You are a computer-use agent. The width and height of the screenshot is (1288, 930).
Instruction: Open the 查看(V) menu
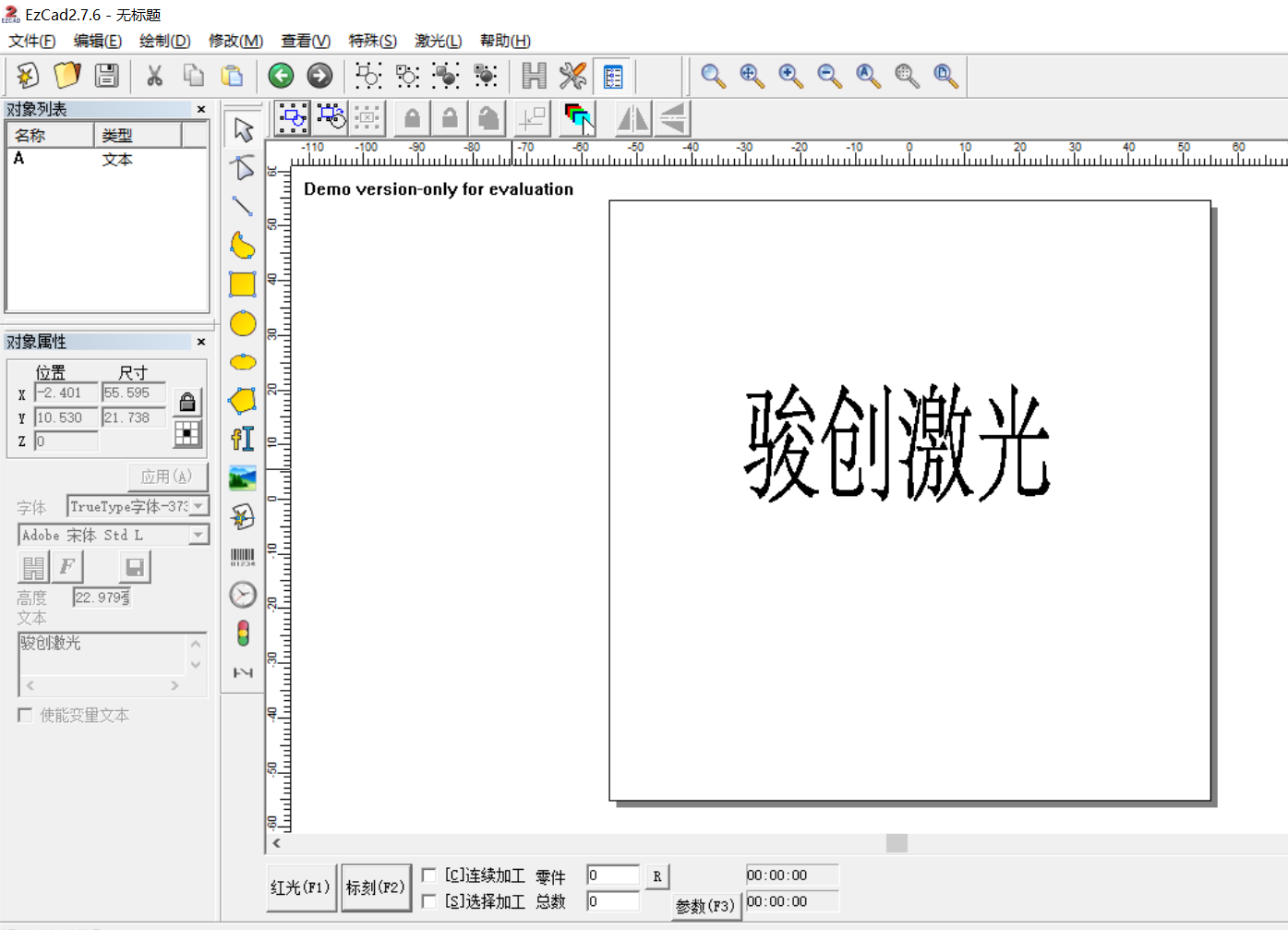click(x=306, y=41)
